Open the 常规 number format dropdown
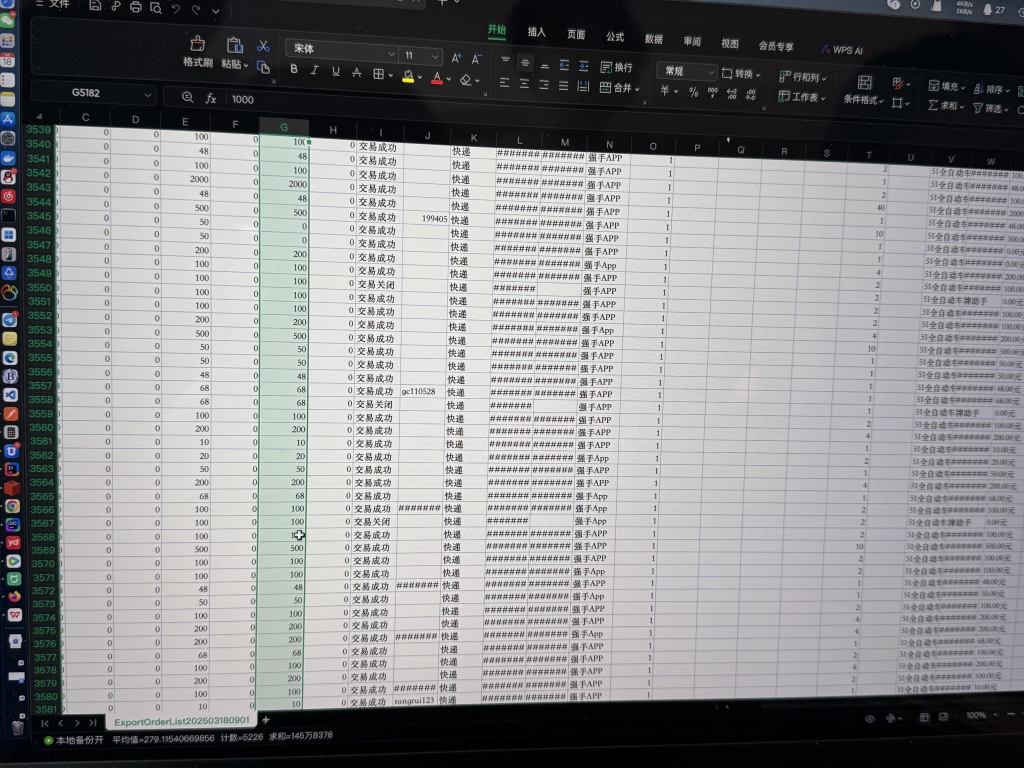 712,73
